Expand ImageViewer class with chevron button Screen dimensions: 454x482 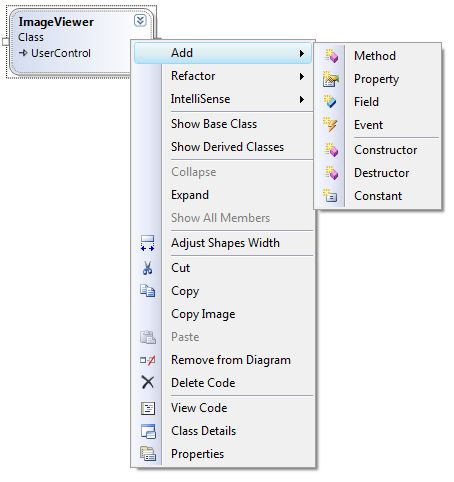[140, 21]
